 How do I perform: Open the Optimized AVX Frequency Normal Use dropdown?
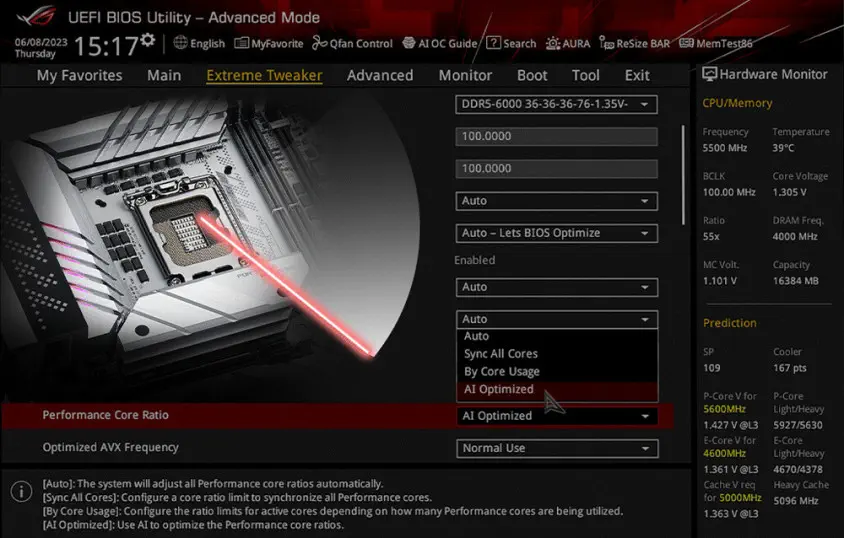[556, 448]
